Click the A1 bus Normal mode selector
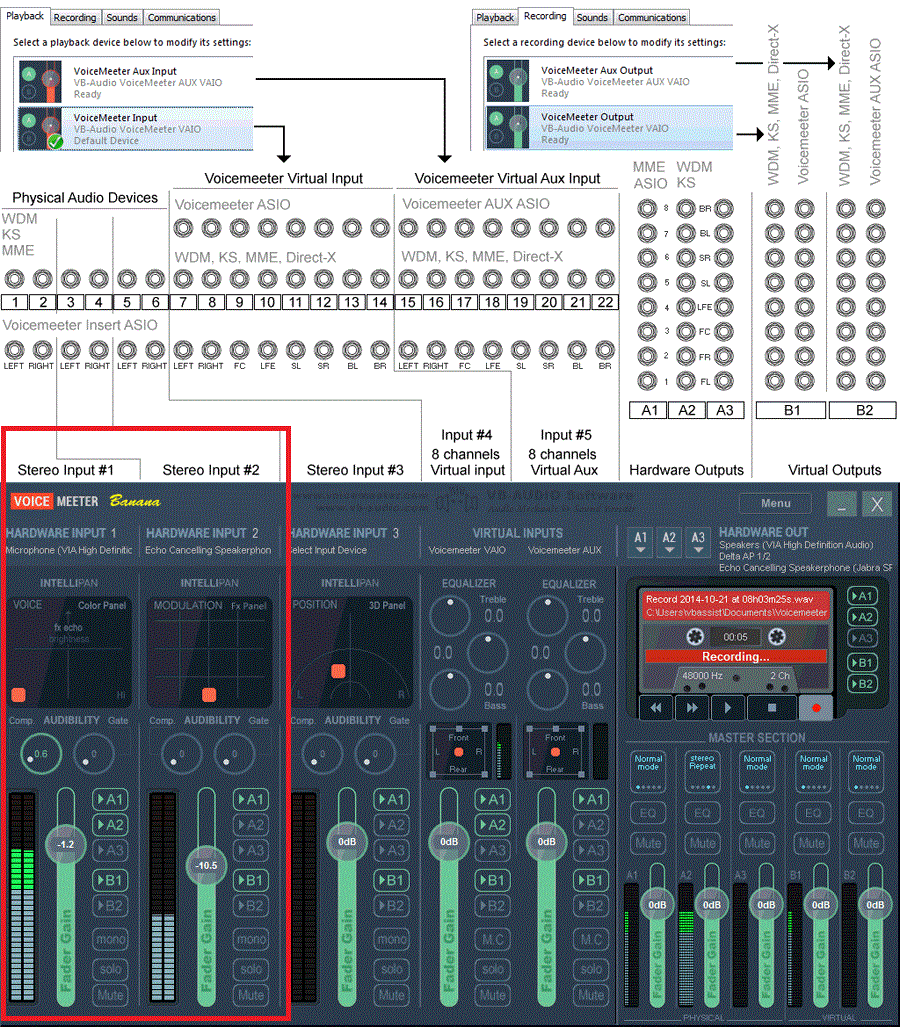This screenshot has width=900, height=1027. point(648,773)
